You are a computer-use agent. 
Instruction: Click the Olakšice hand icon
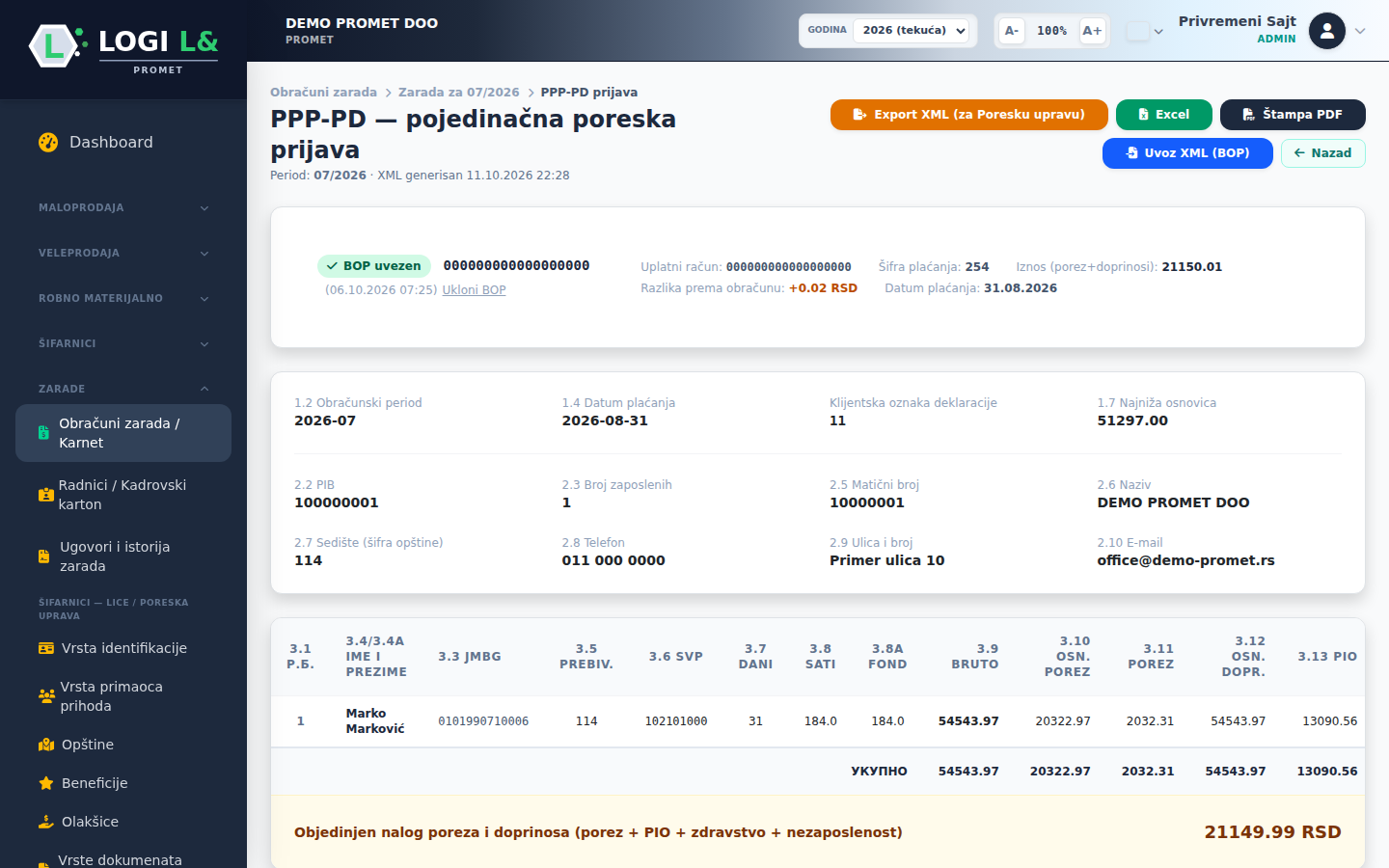click(46, 822)
